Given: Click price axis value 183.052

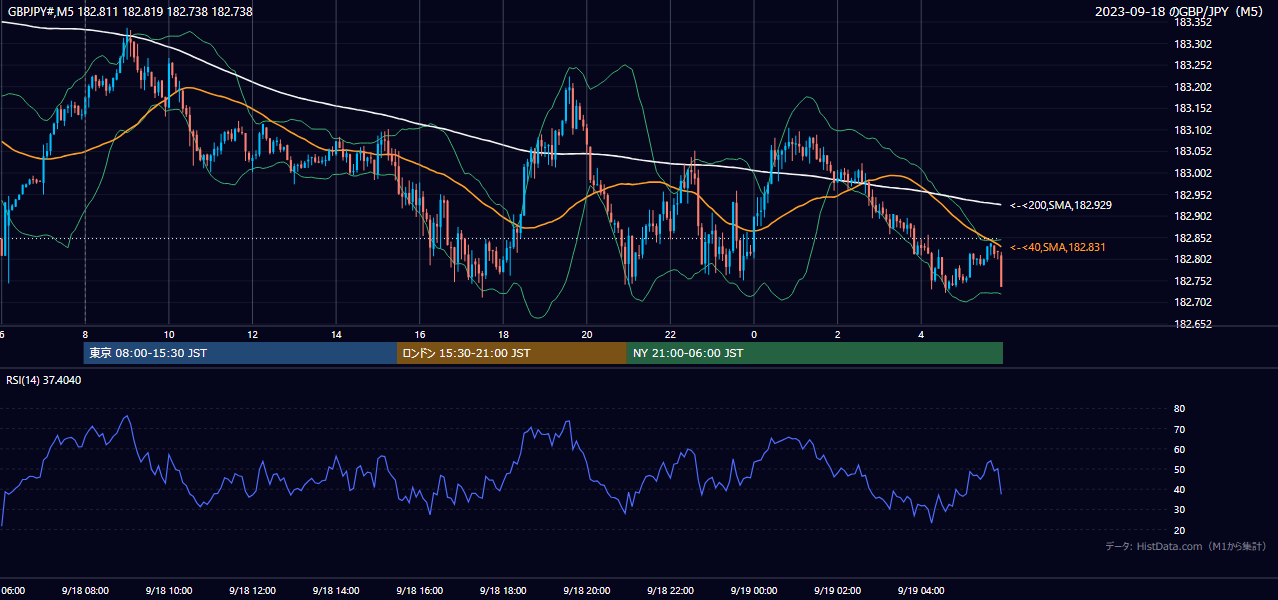Looking at the screenshot, I should (1192, 152).
